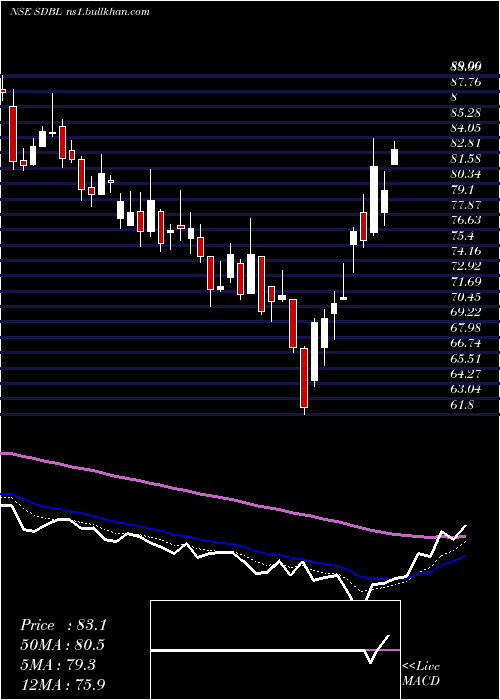Click the 12MA : 75.9 readout

tap(62, 684)
